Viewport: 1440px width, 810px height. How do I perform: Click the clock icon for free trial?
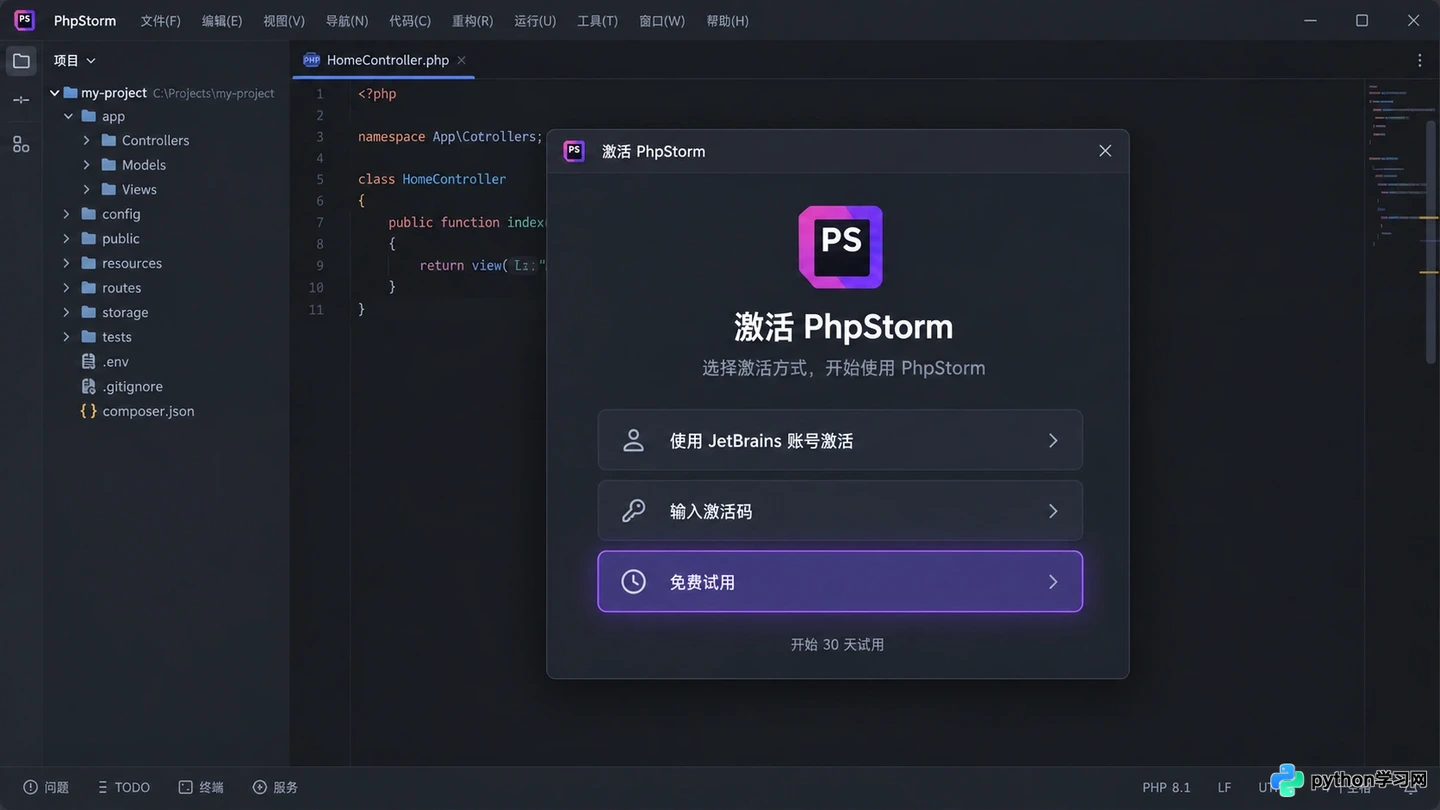[633, 582]
